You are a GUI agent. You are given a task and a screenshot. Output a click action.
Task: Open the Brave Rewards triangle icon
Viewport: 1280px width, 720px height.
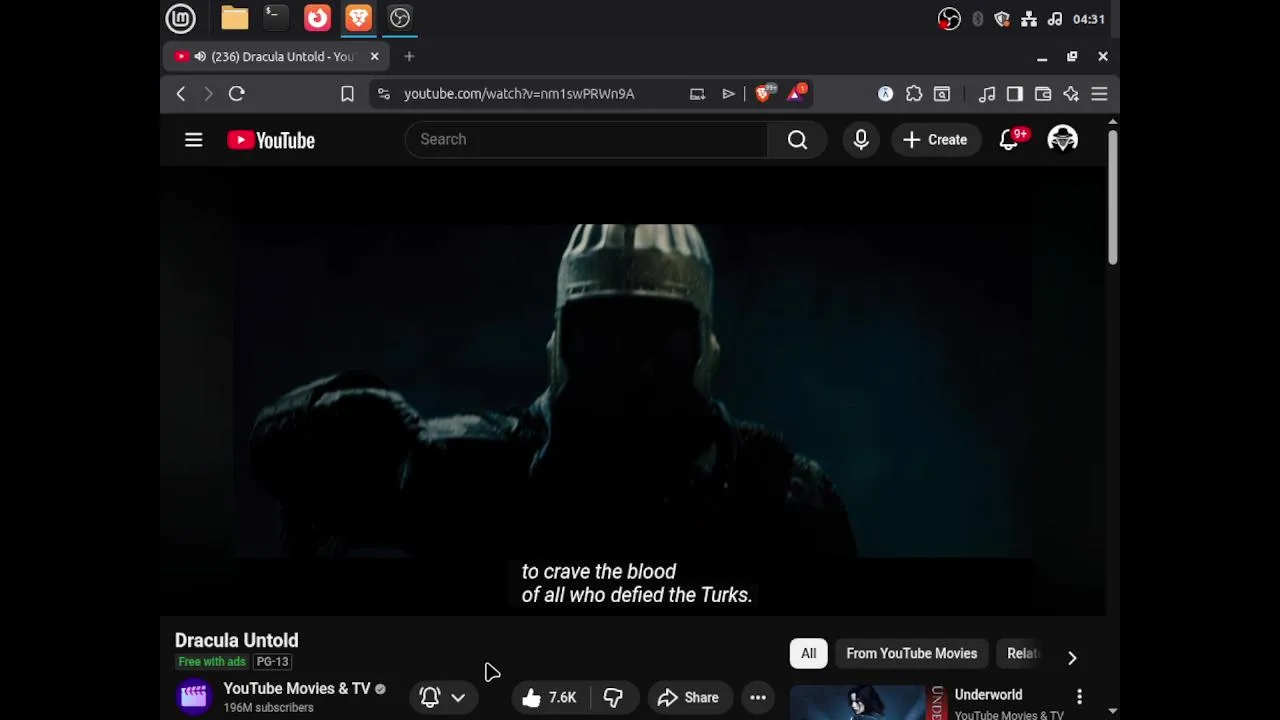tap(797, 94)
